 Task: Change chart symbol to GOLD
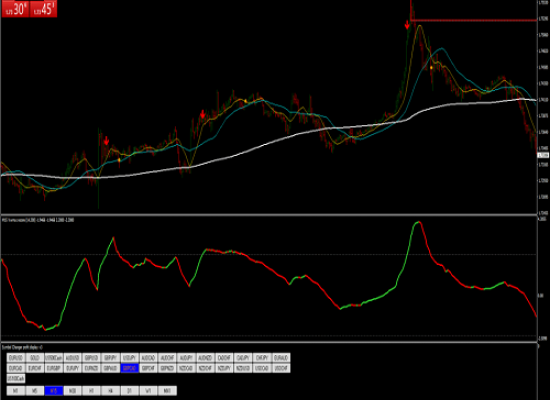pos(35,358)
